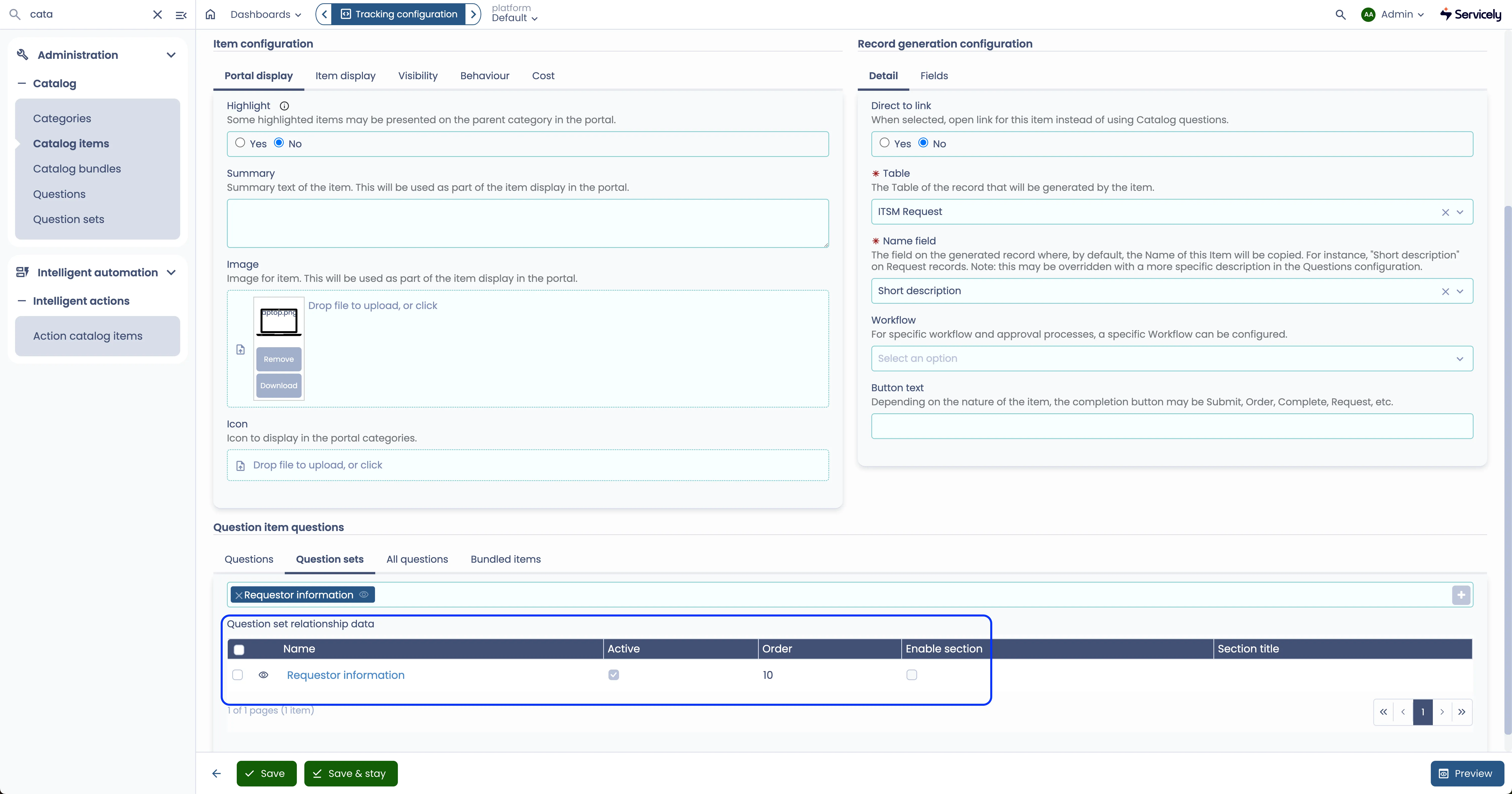This screenshot has width=1512, height=794.
Task: Go to previous results page
Action: (1403, 712)
